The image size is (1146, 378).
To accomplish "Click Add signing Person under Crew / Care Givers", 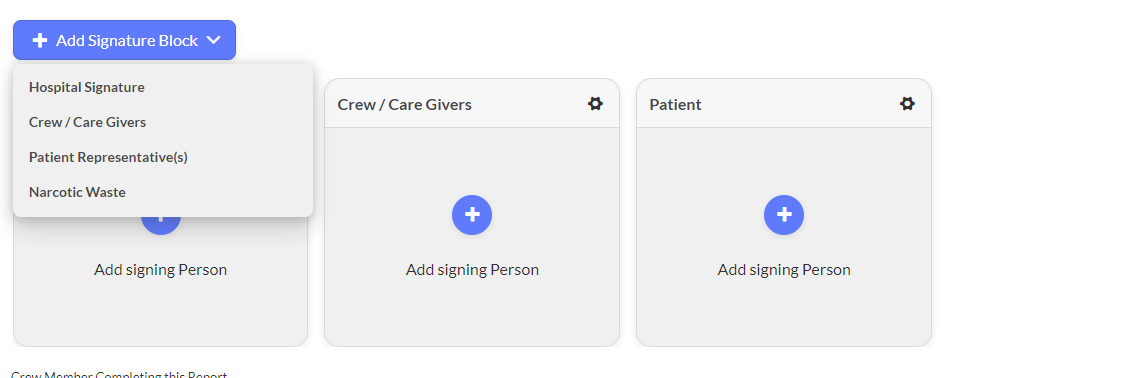I will pyautogui.click(x=472, y=270).
